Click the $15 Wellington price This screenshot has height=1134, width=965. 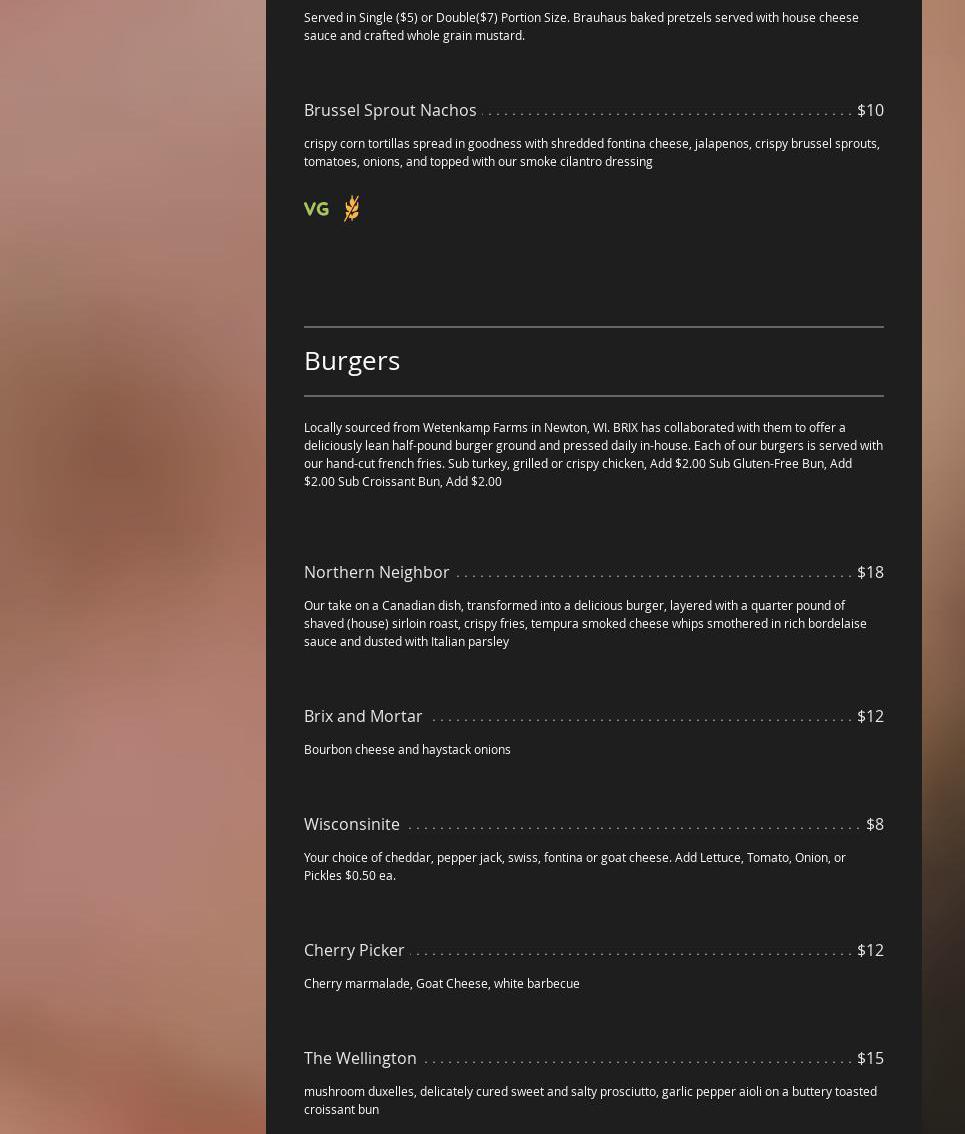coord(870,1058)
